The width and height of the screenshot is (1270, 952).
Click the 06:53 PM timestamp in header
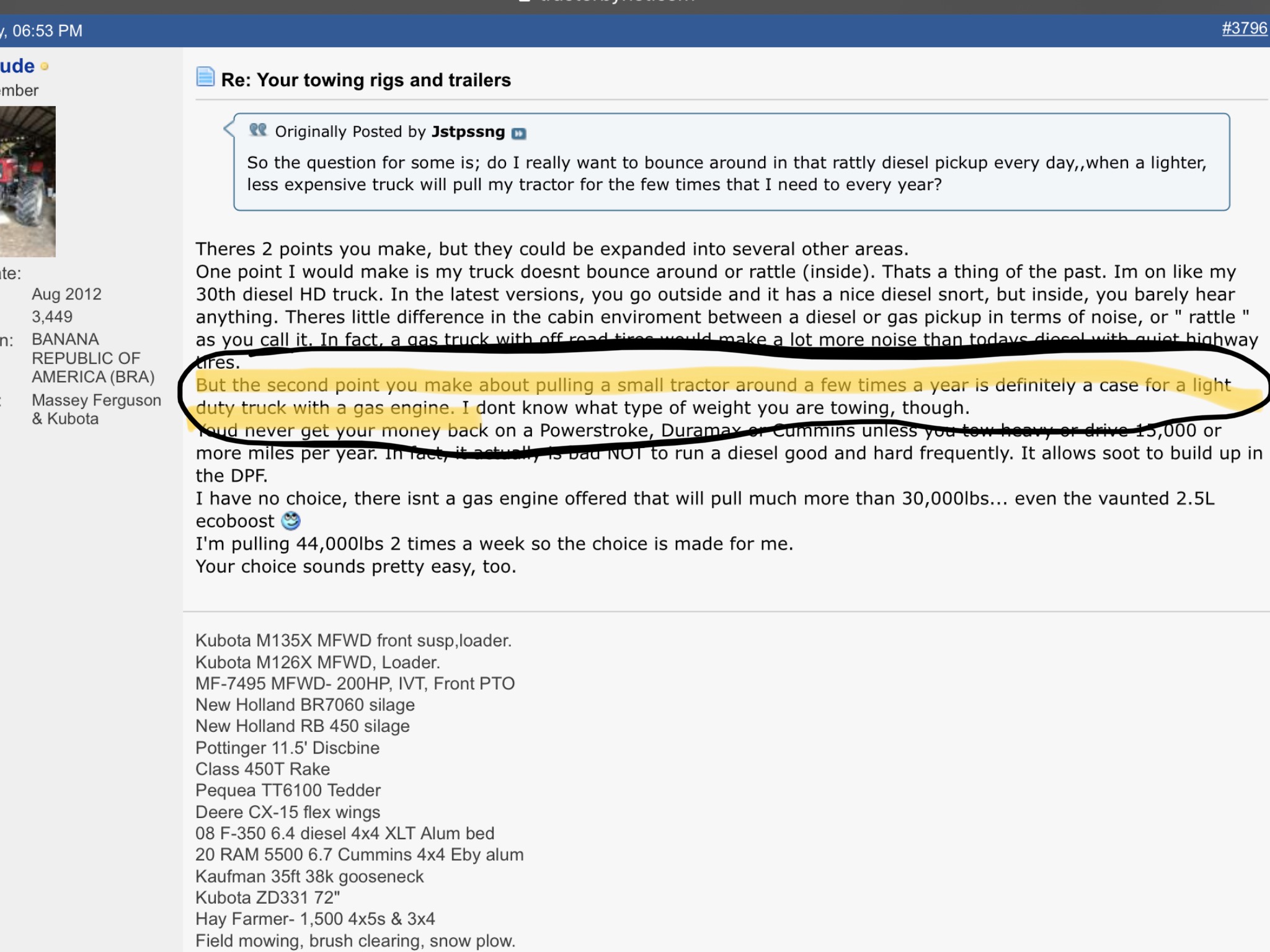pyautogui.click(x=47, y=31)
